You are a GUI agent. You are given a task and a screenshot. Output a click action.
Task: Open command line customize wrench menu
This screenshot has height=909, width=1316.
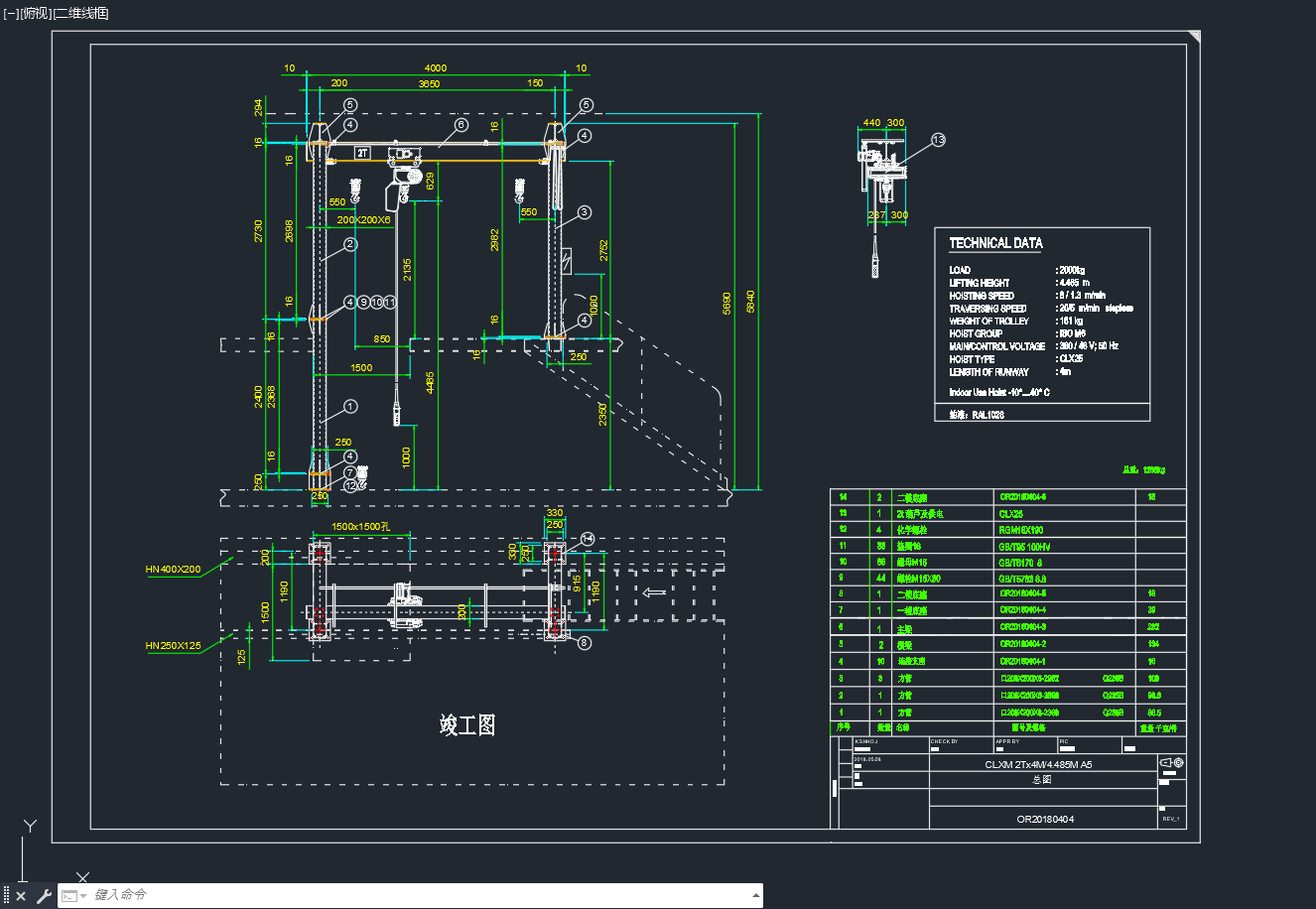[x=44, y=896]
